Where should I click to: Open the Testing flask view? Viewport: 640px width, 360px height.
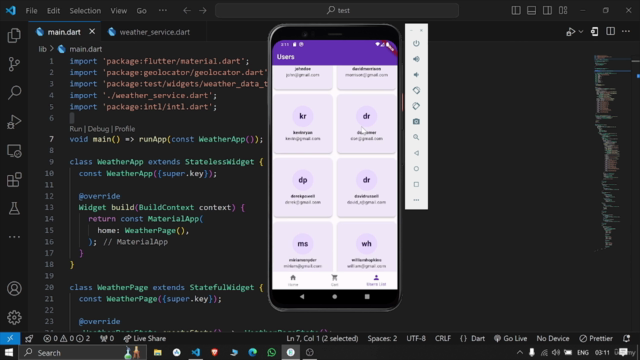[x=14, y=209]
